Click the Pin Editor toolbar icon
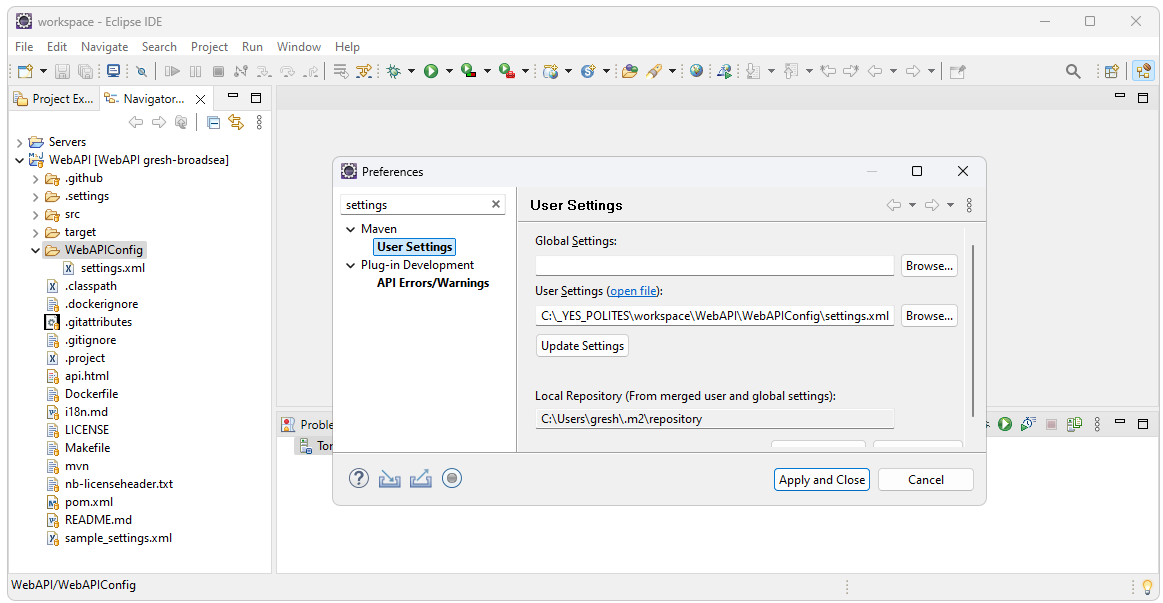 pos(958,71)
